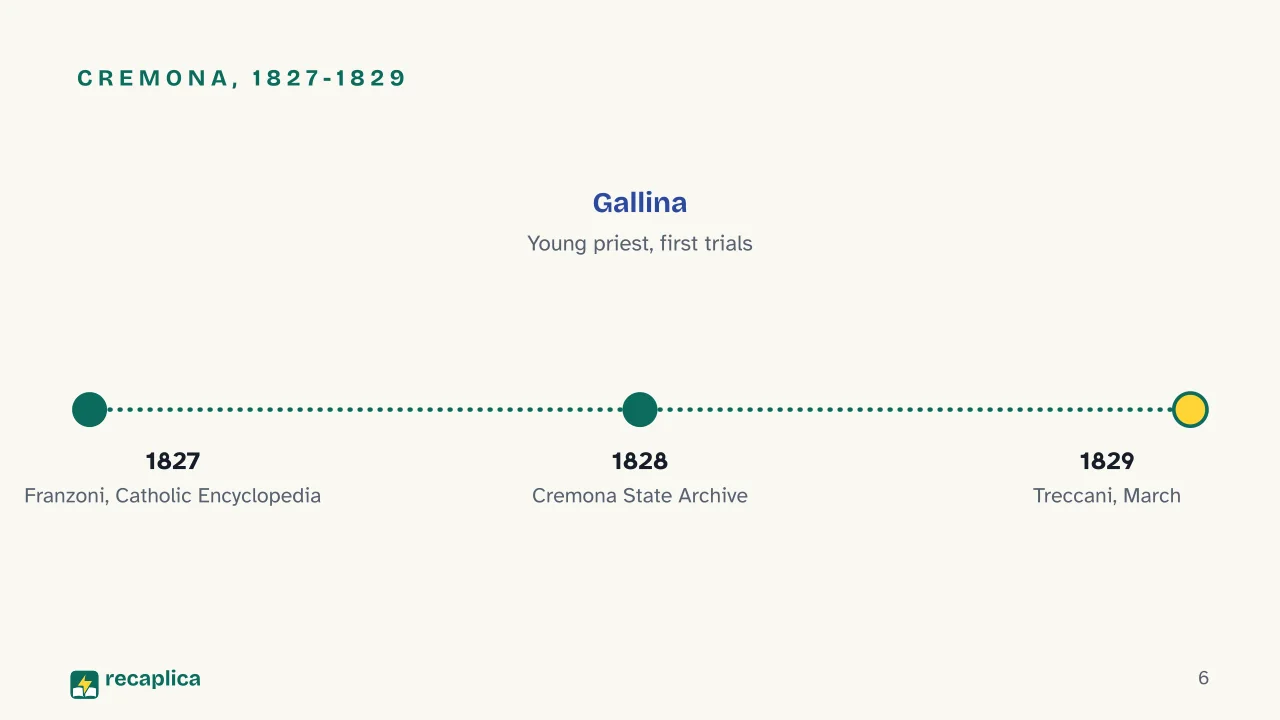Click the 1829 year label
The image size is (1280, 720).
(x=1107, y=461)
